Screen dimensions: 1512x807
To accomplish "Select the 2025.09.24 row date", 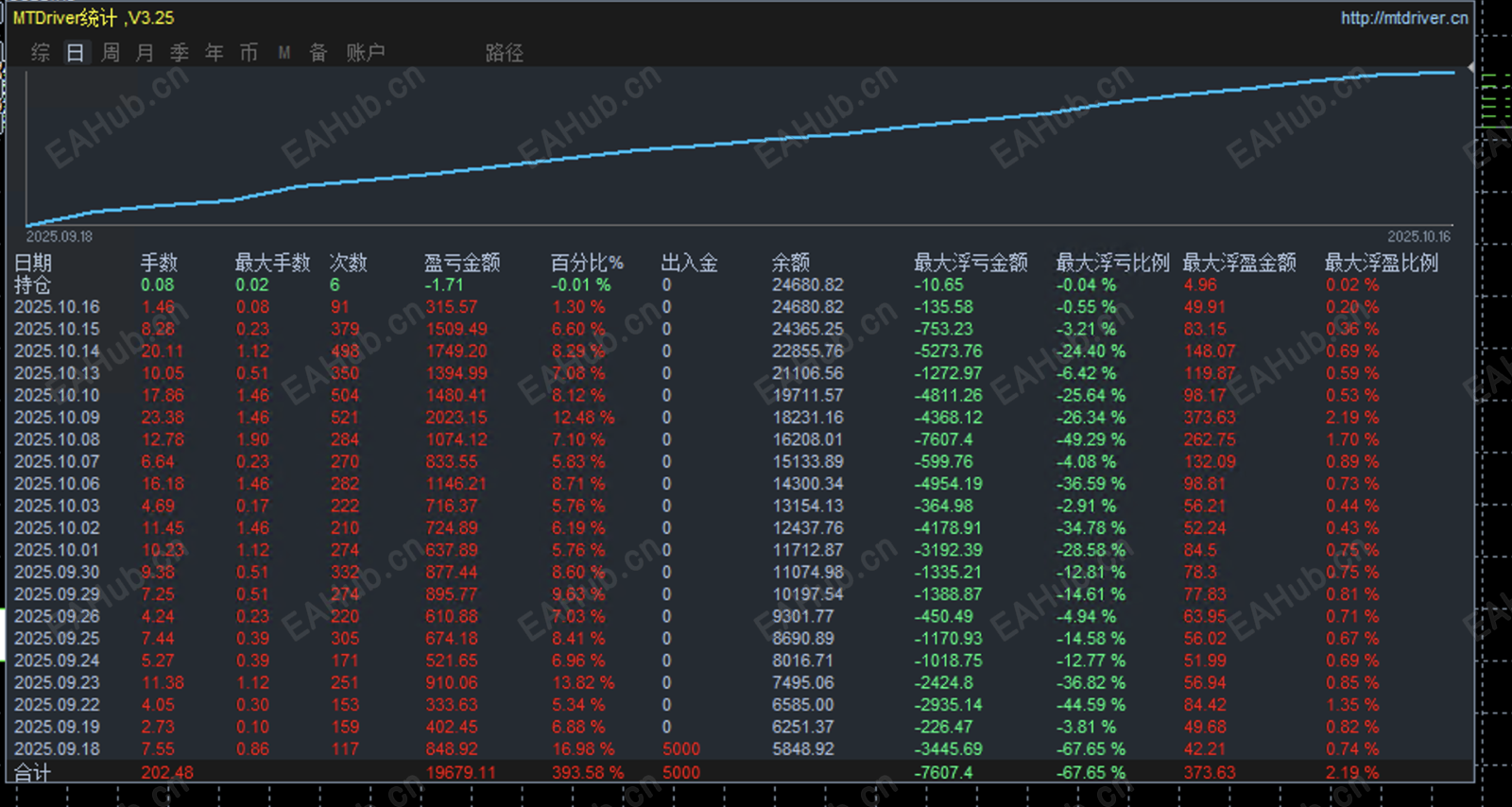I will click(57, 661).
